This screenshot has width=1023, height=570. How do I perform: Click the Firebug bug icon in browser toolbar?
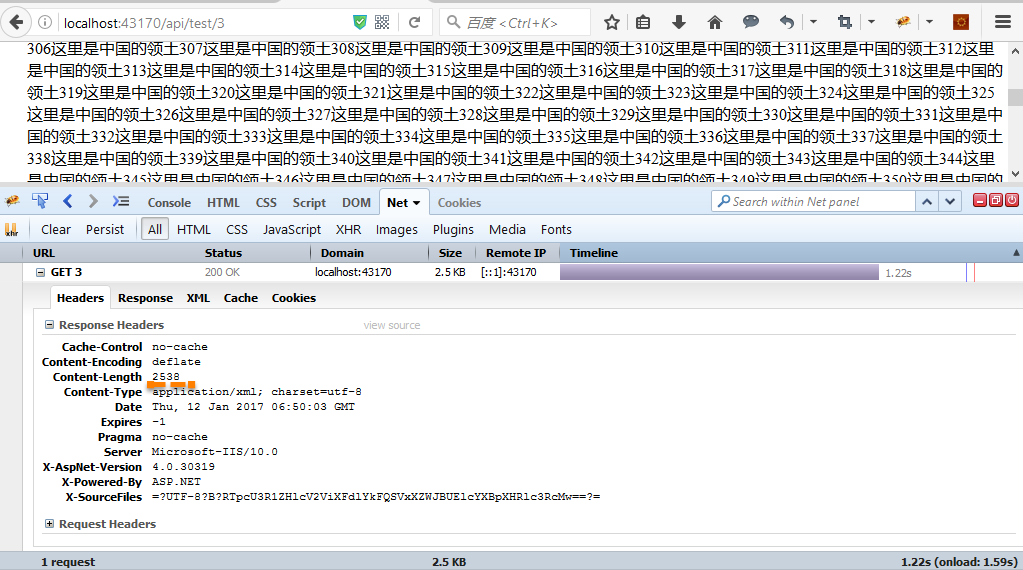(903, 23)
